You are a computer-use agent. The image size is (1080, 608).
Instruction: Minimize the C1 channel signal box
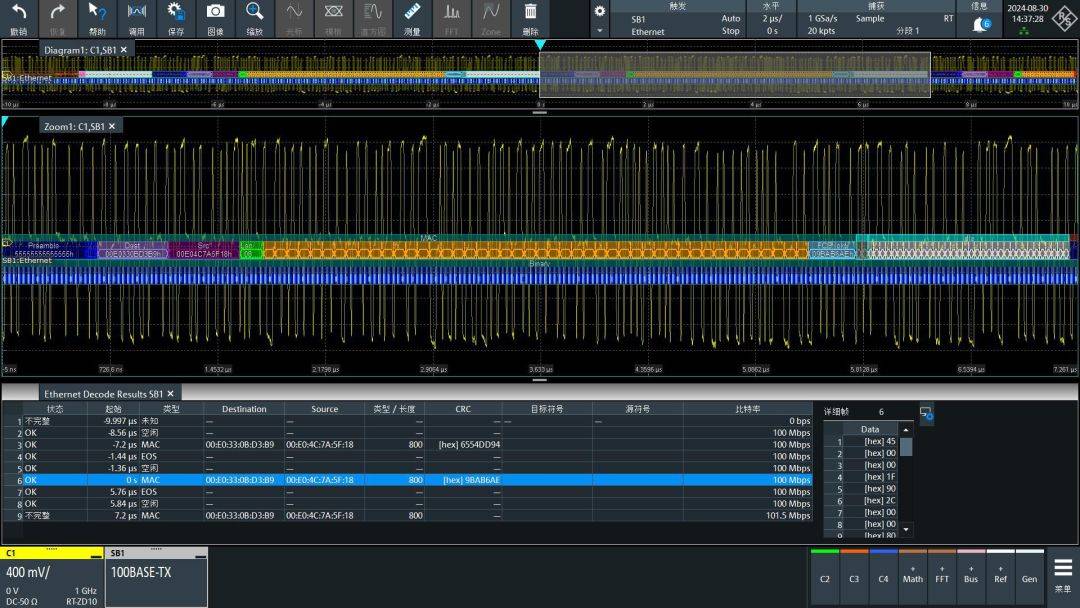[x=95, y=555]
